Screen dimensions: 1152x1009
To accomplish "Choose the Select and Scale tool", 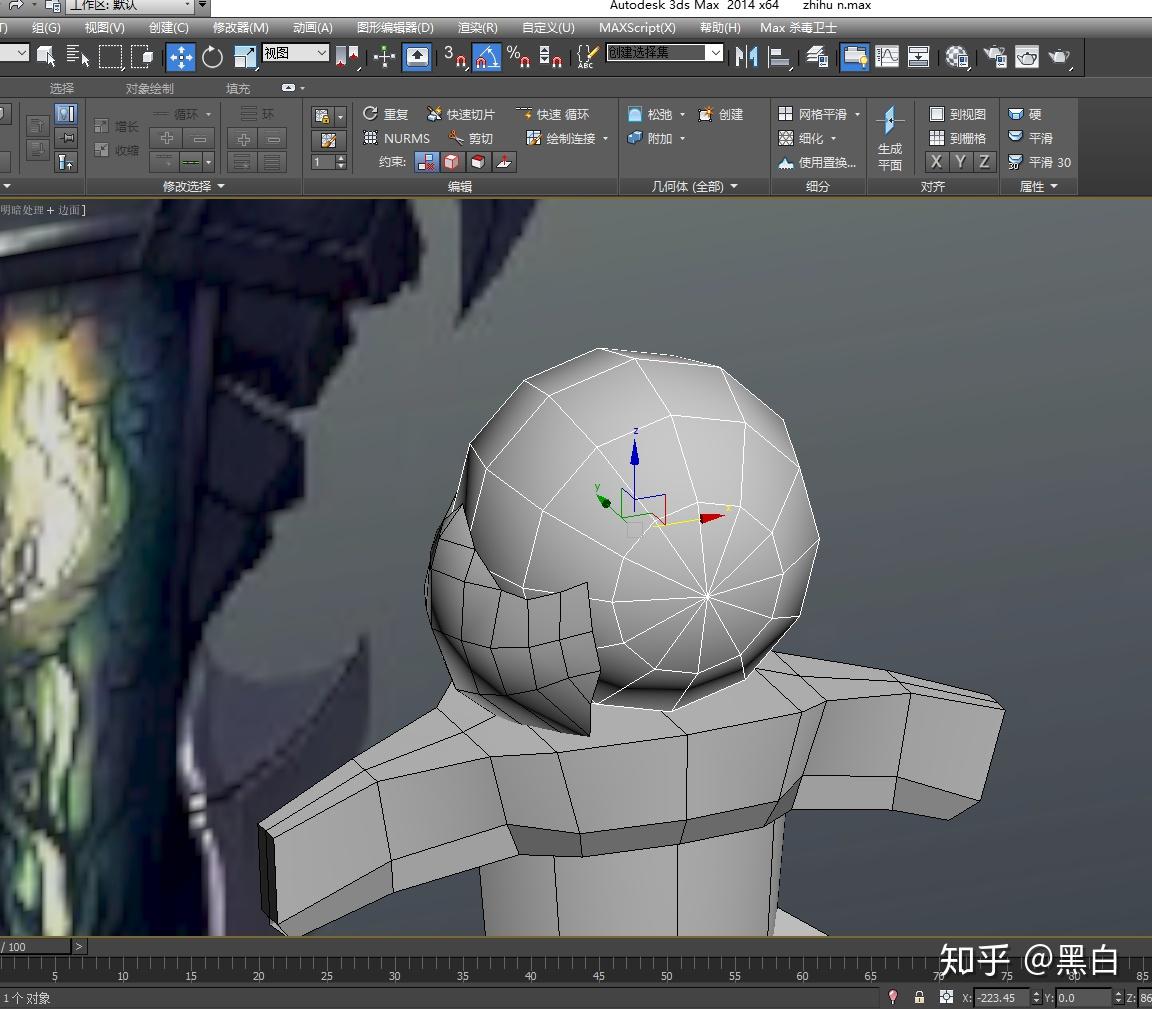I will (x=245, y=57).
